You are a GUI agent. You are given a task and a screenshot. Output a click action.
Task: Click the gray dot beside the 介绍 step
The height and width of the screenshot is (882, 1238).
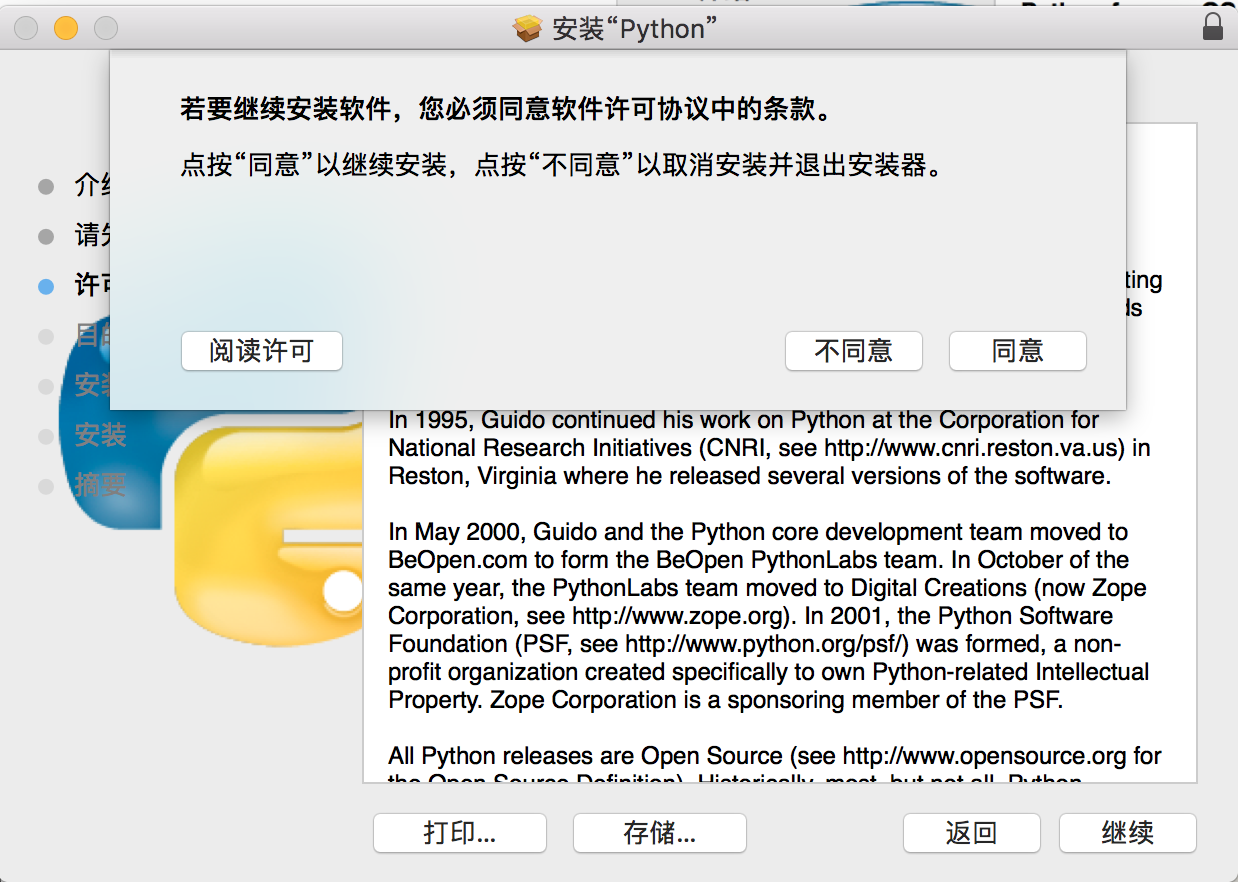click(x=46, y=186)
